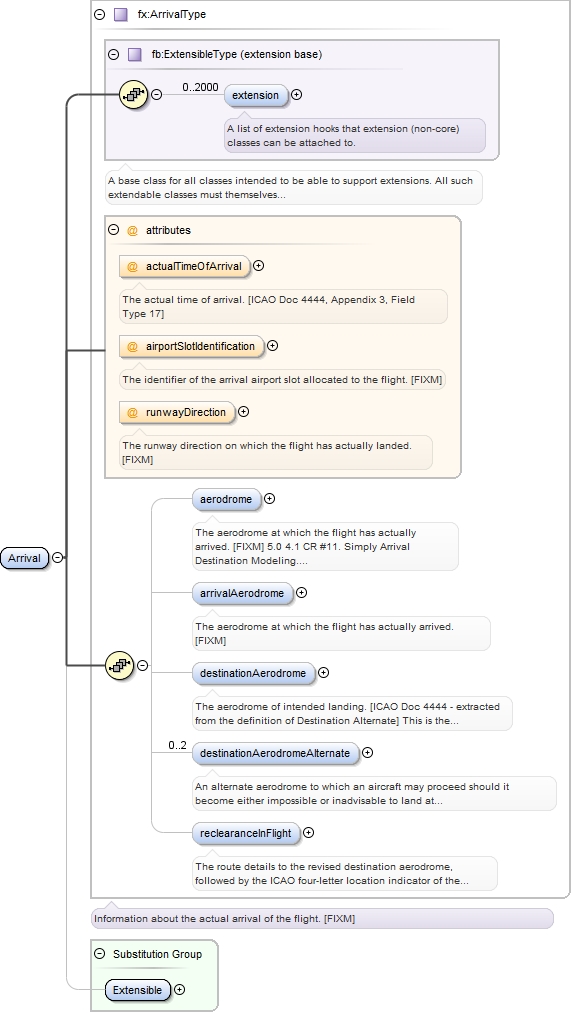Viewport: 572px width, 1013px height.
Task: Expand the Extensible element plus button
Action: (x=180, y=990)
